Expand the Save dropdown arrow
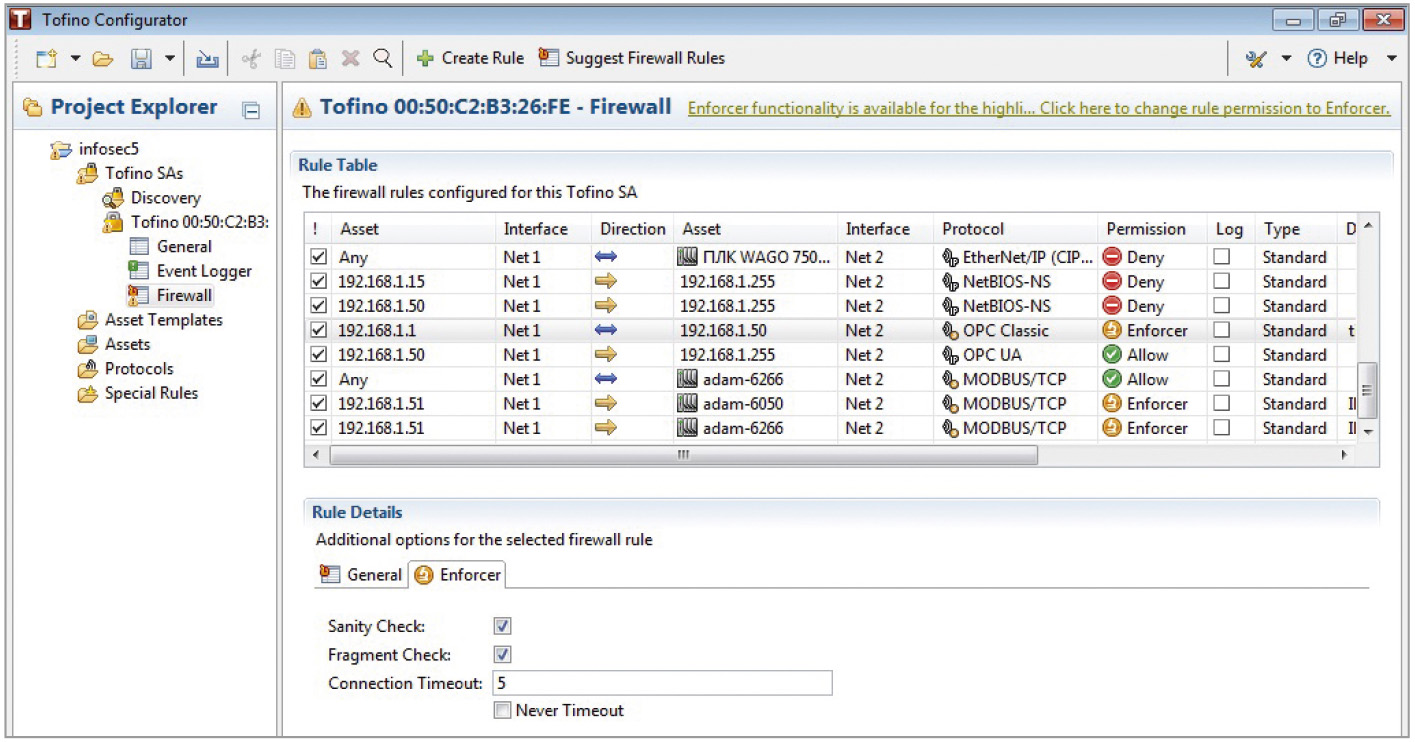 (169, 59)
